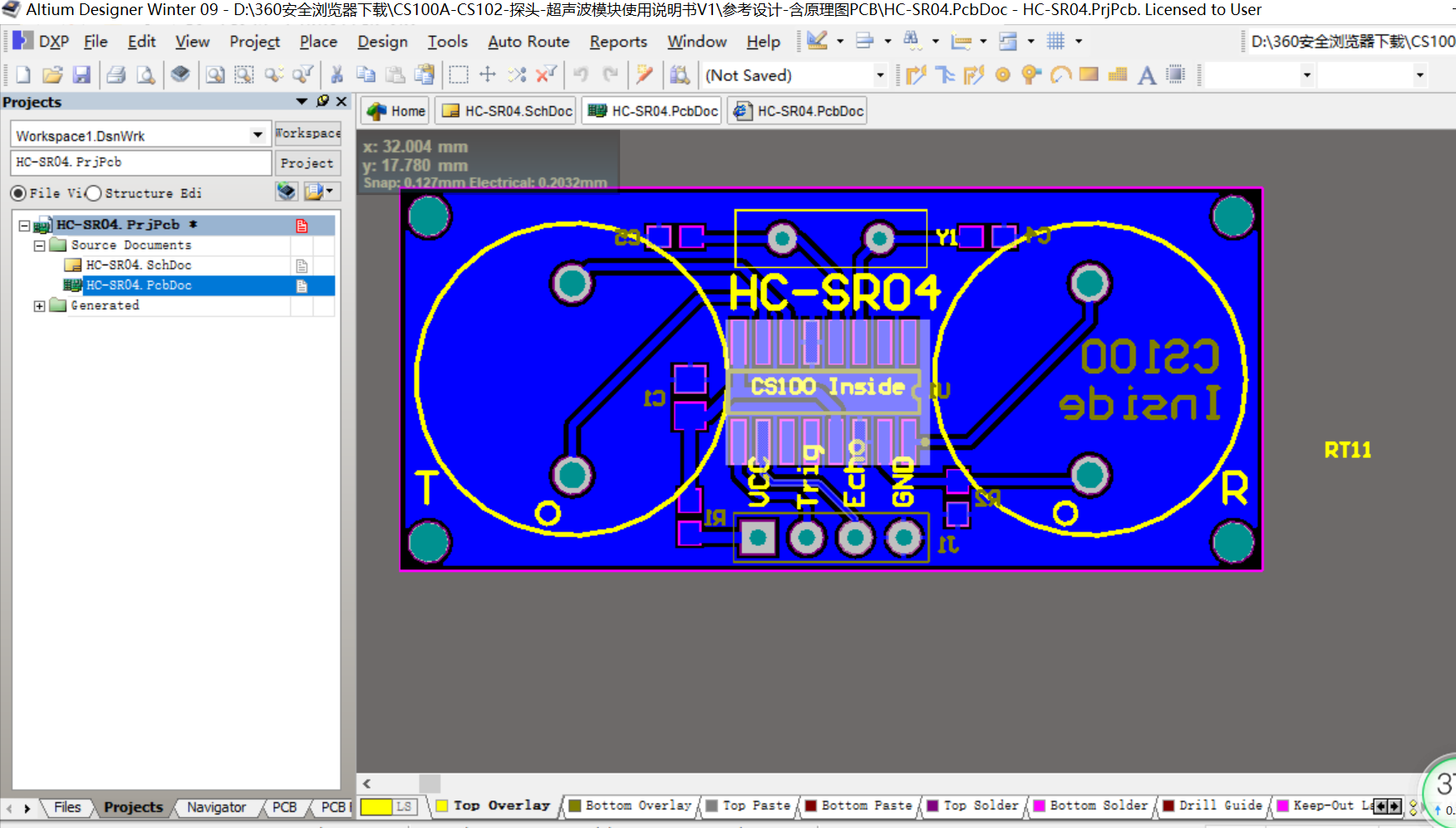This screenshot has width=1456, height=828.
Task: Open the Utility Tools dropdown arrow
Action: pos(840,41)
